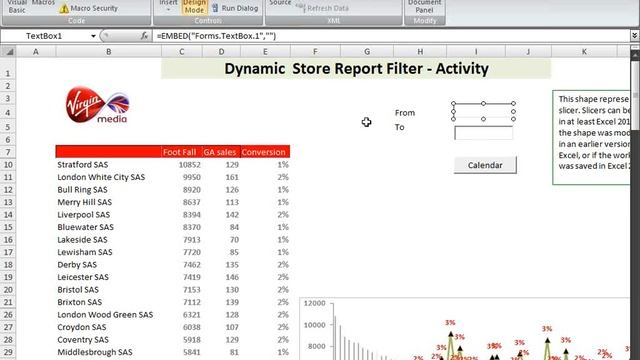Open Document Panel
Image resolution: width=640 pixels, height=360 pixels.
[x=424, y=7]
